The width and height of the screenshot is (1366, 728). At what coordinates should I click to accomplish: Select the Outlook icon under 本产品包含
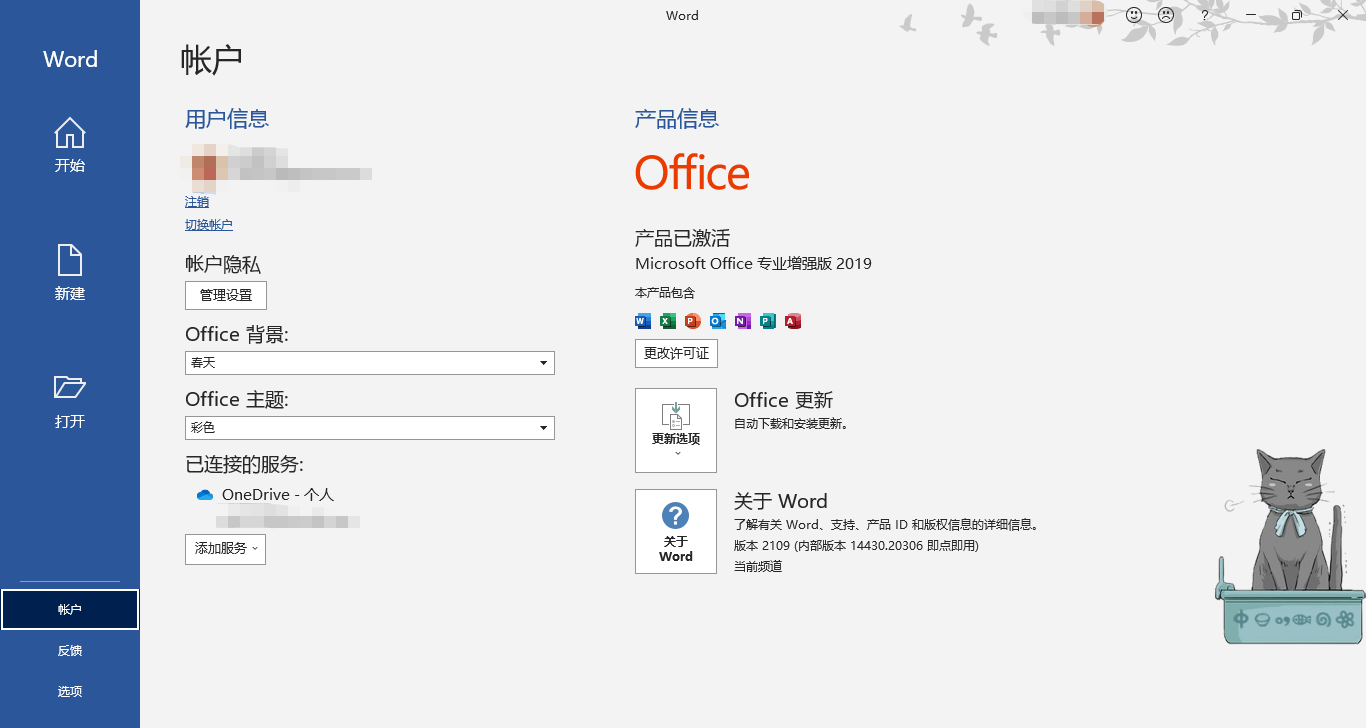pyautogui.click(x=717, y=321)
